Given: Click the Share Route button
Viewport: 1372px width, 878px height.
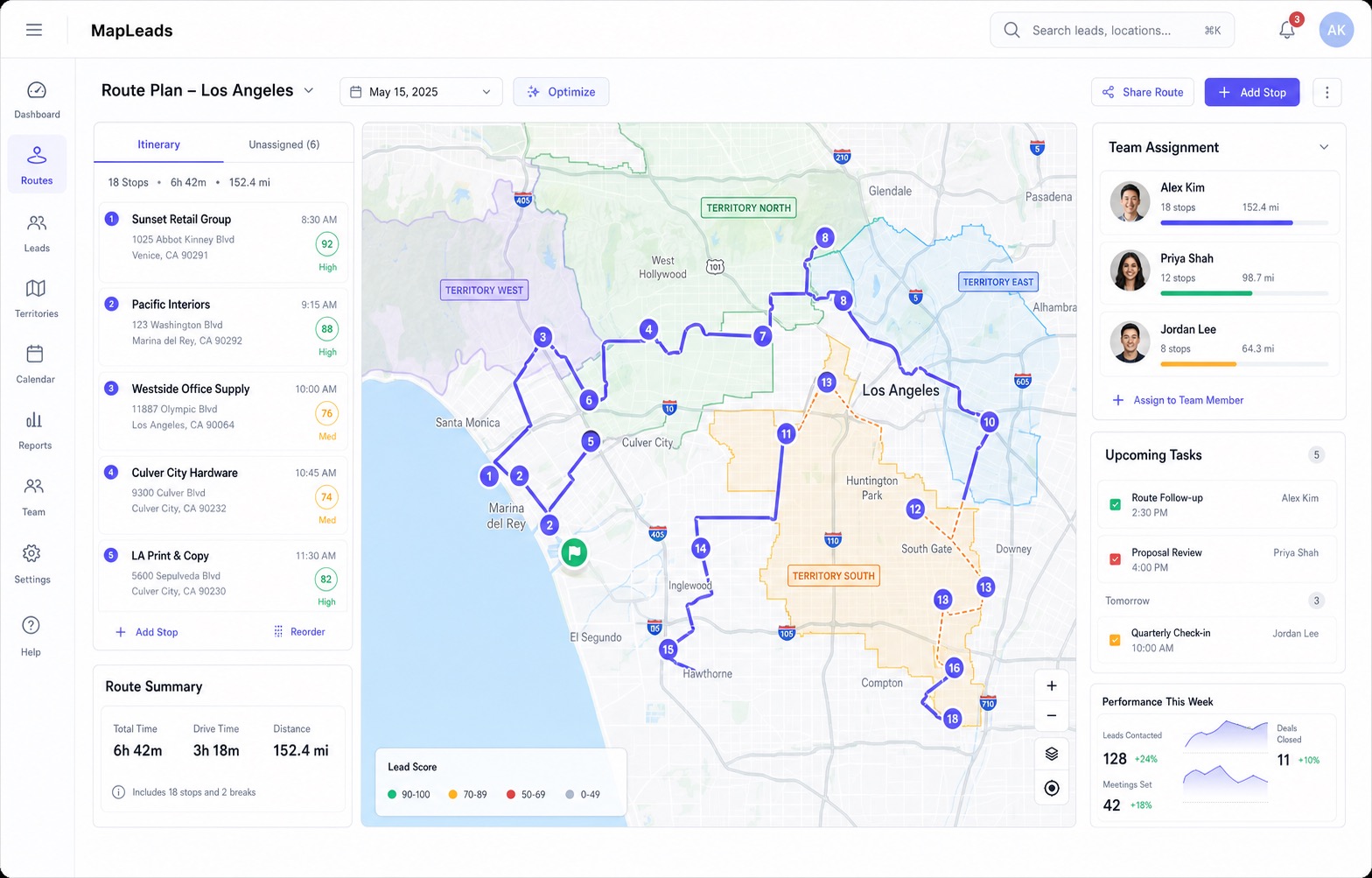Looking at the screenshot, I should [x=1142, y=92].
